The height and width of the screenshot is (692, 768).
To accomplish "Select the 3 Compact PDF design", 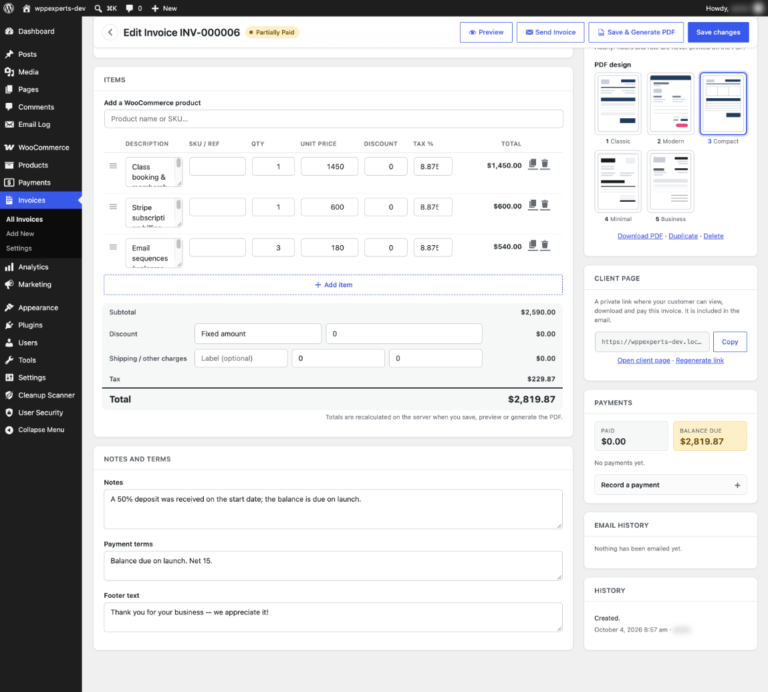I will click(723, 103).
